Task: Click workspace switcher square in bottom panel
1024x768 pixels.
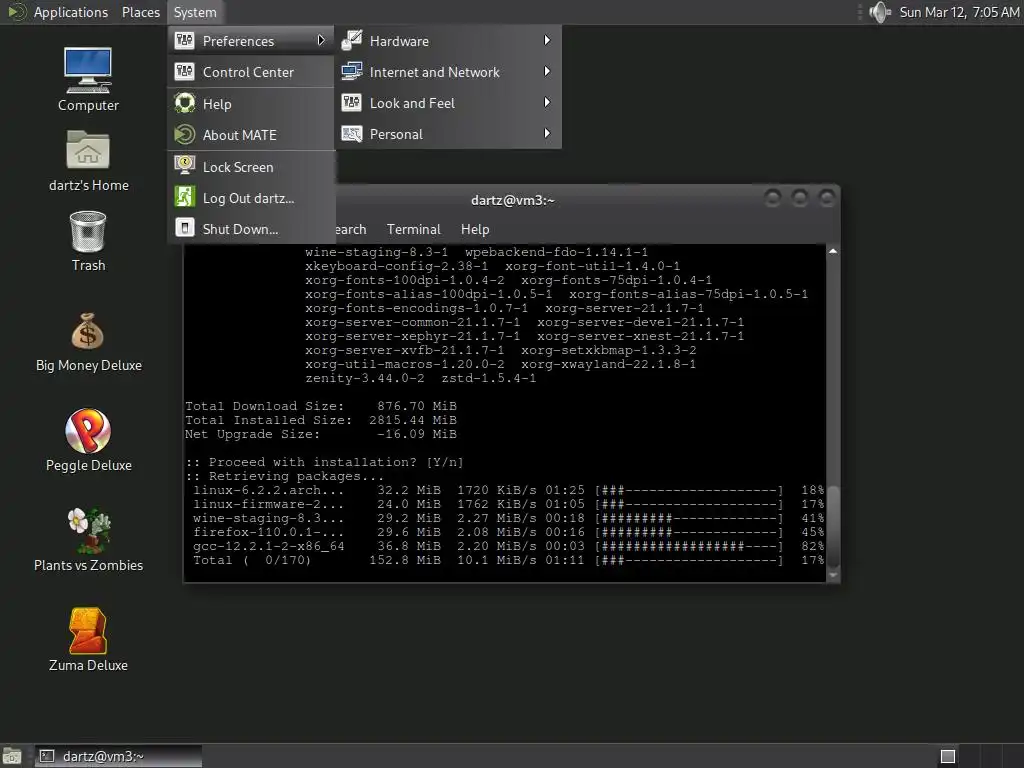Action: pyautogui.click(x=948, y=756)
